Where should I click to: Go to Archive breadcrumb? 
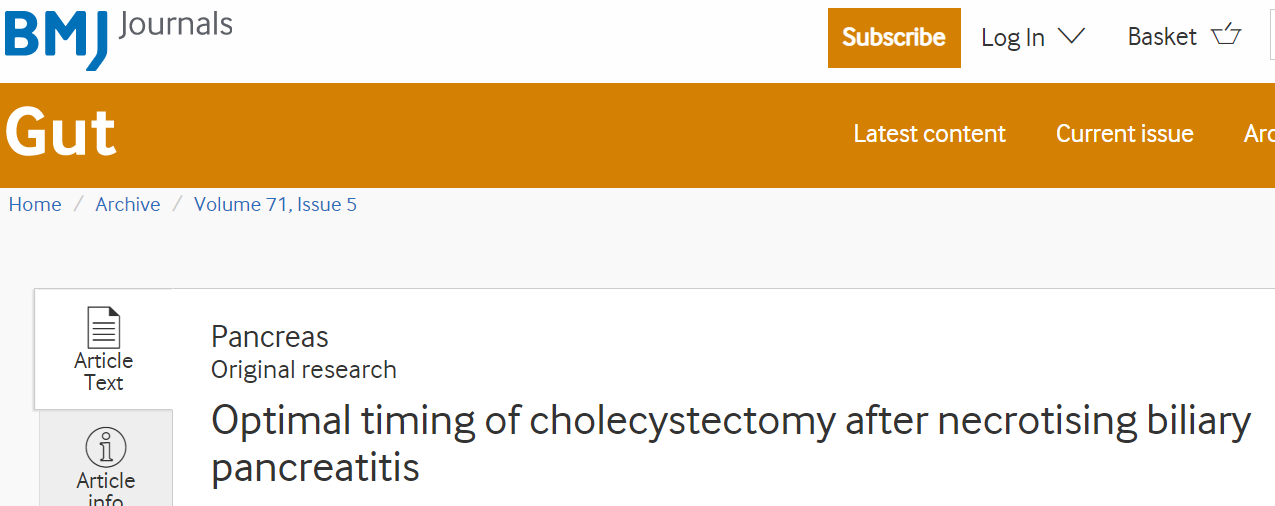pos(128,204)
